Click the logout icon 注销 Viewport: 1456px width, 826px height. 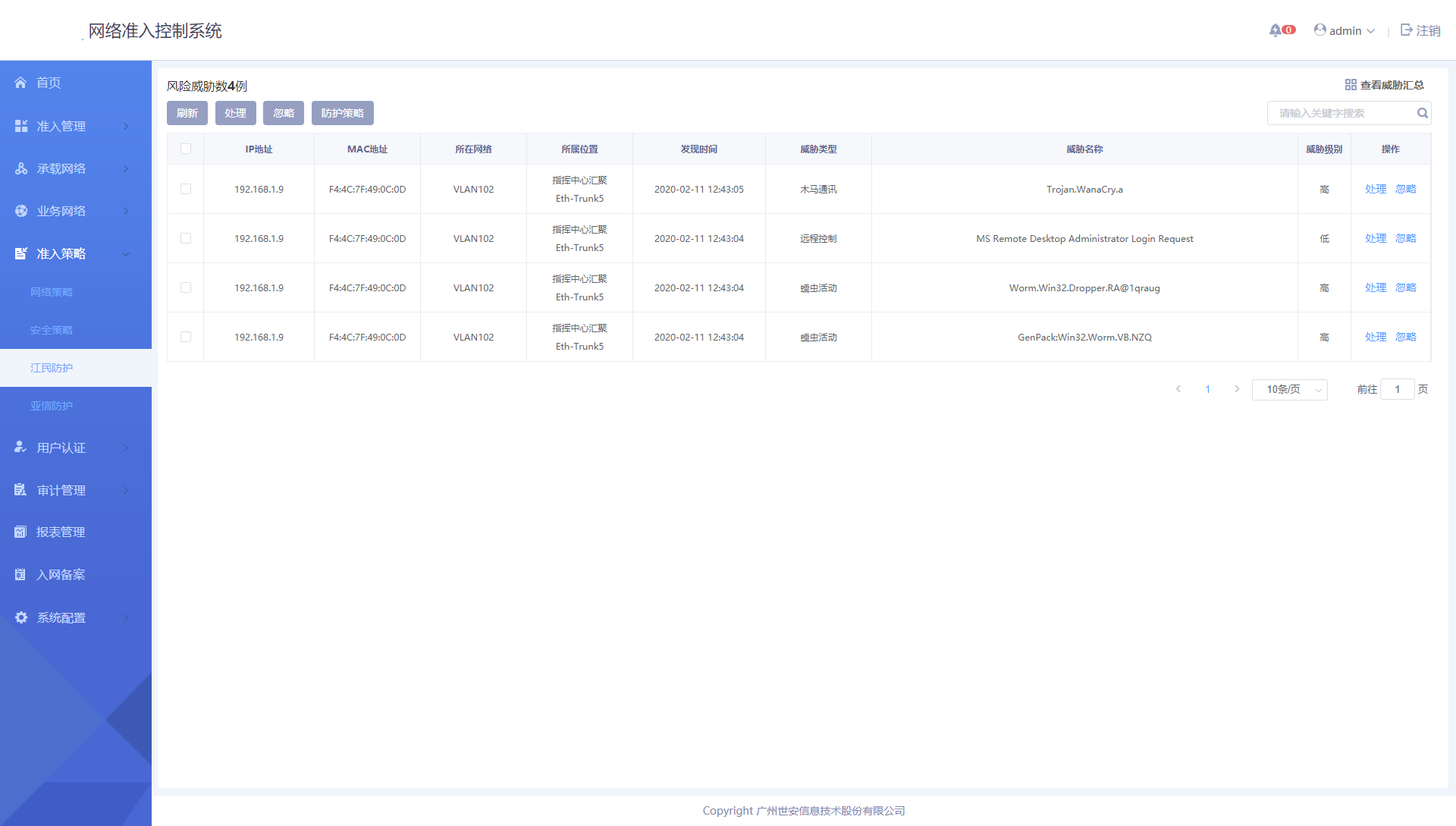(1407, 30)
